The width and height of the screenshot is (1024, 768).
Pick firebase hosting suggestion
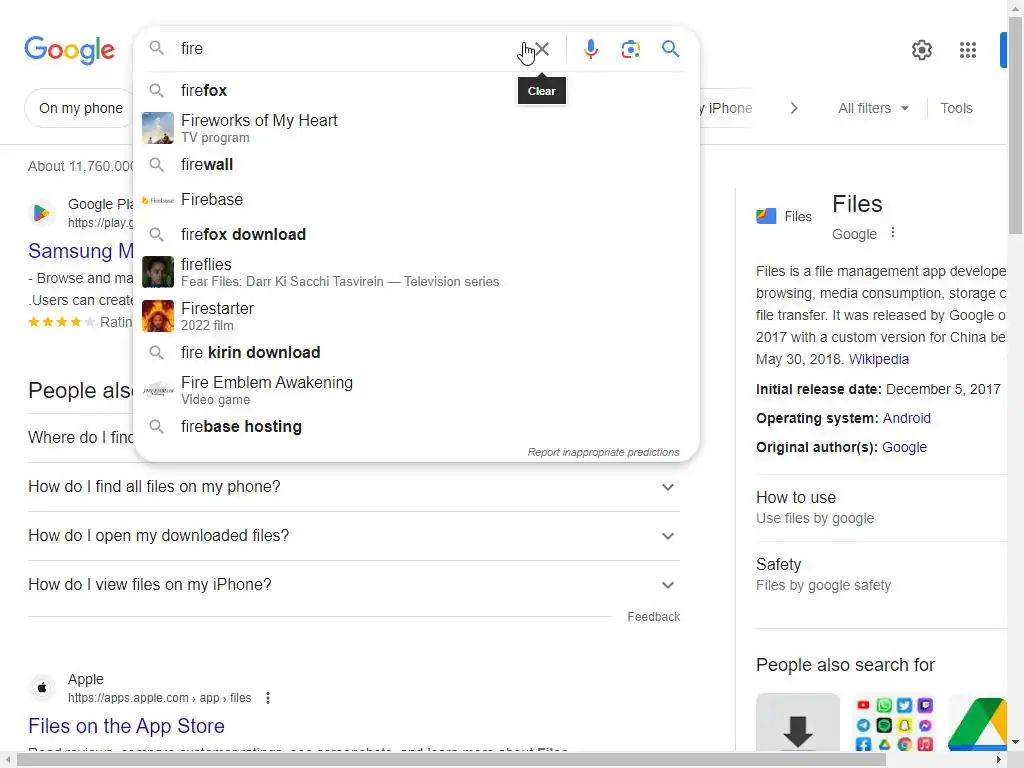click(x=416, y=426)
